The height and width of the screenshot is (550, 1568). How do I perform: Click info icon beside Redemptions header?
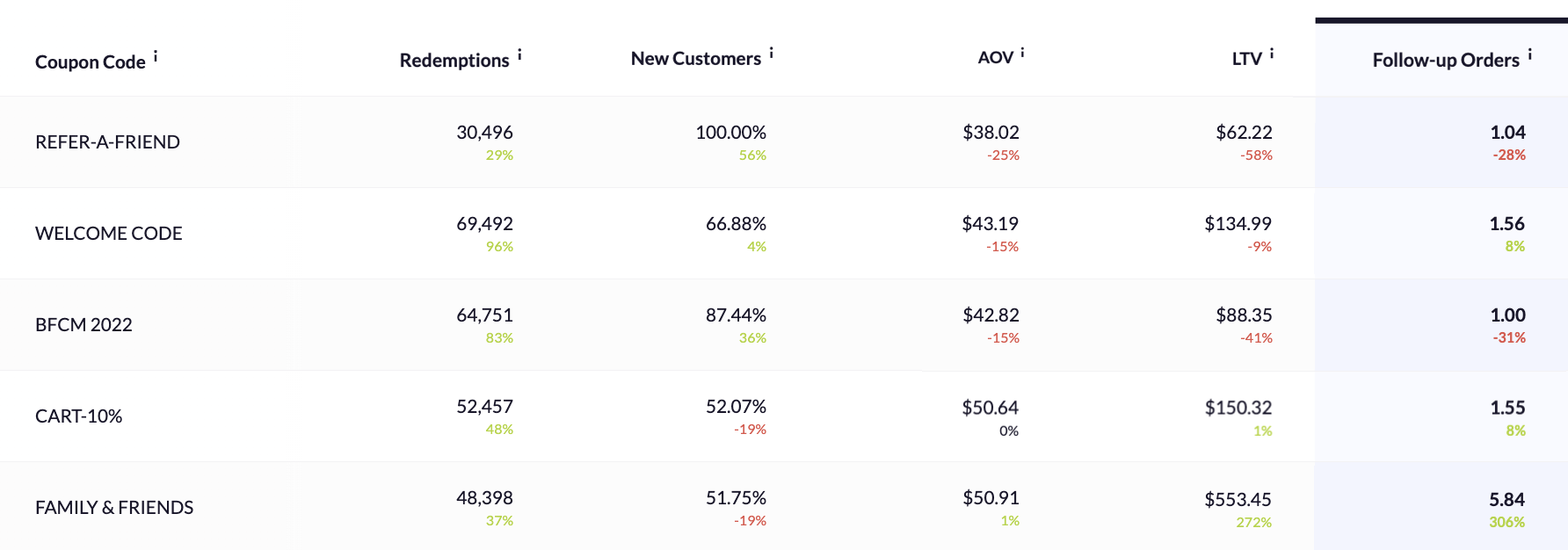pyautogui.click(x=519, y=54)
